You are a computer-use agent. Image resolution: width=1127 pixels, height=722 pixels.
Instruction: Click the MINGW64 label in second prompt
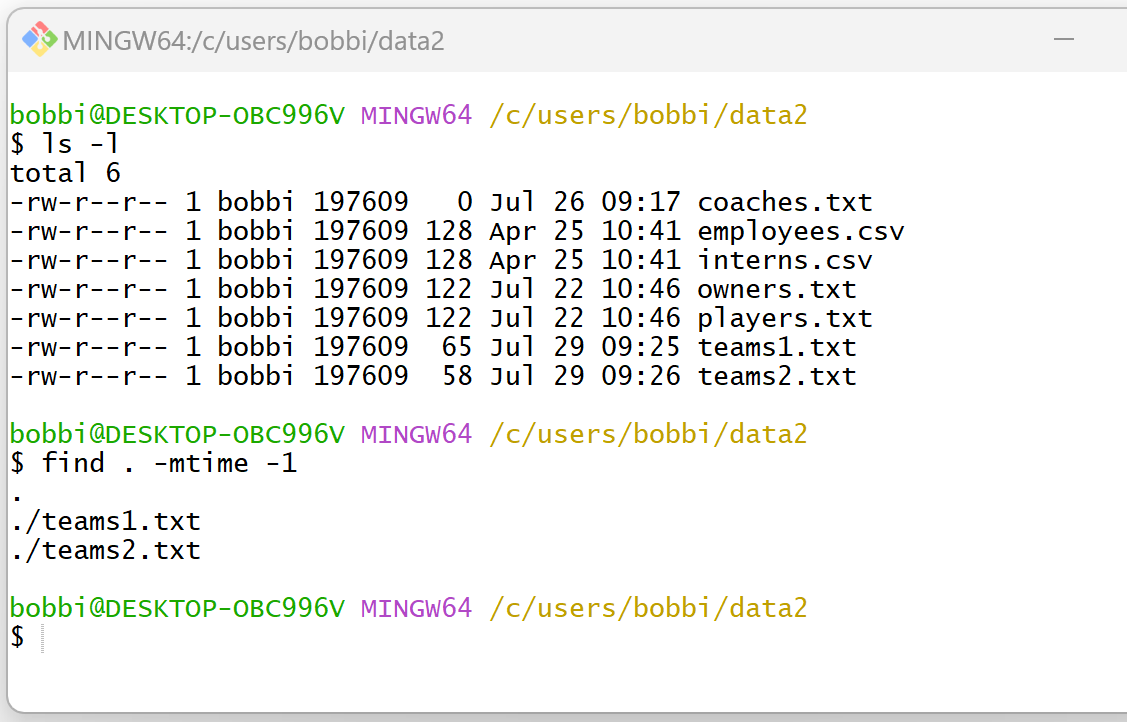tap(416, 434)
